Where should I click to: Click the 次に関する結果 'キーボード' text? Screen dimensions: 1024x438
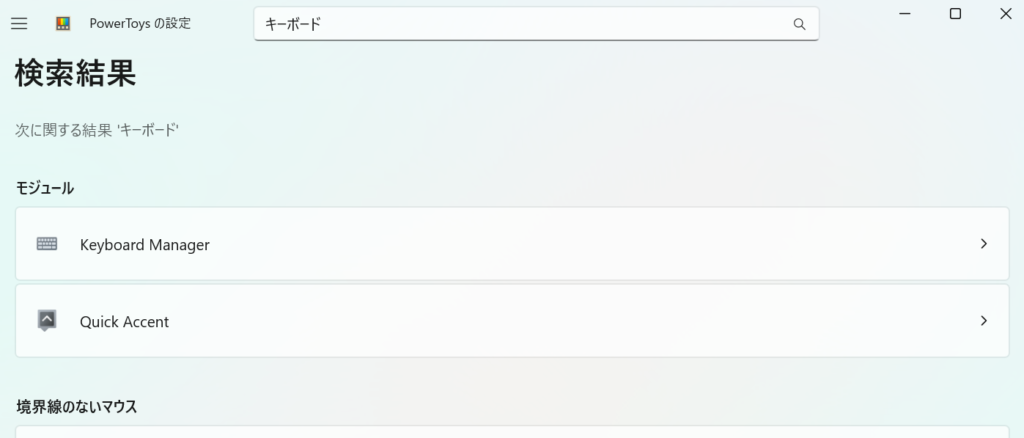pyautogui.click(x=97, y=130)
